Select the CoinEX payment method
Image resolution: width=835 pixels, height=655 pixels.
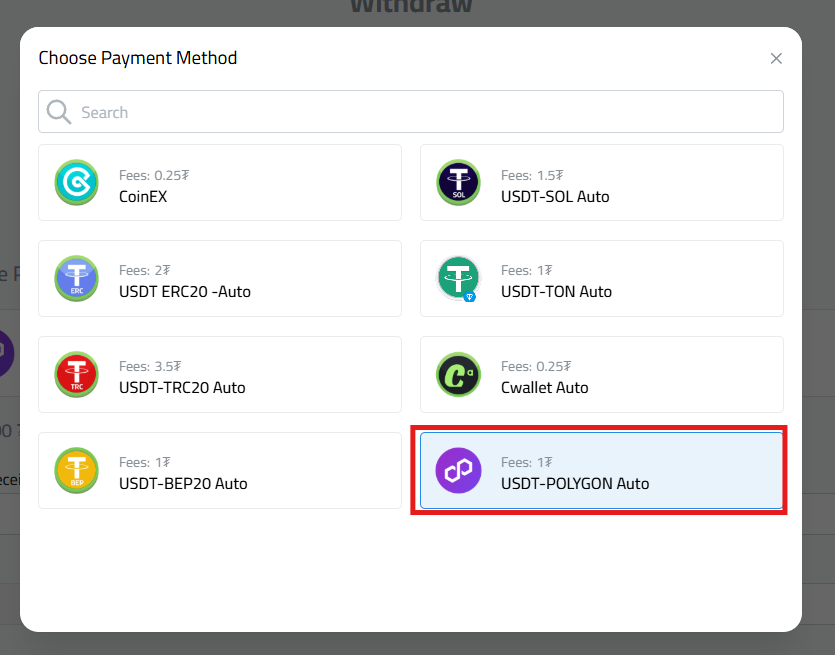coord(220,183)
